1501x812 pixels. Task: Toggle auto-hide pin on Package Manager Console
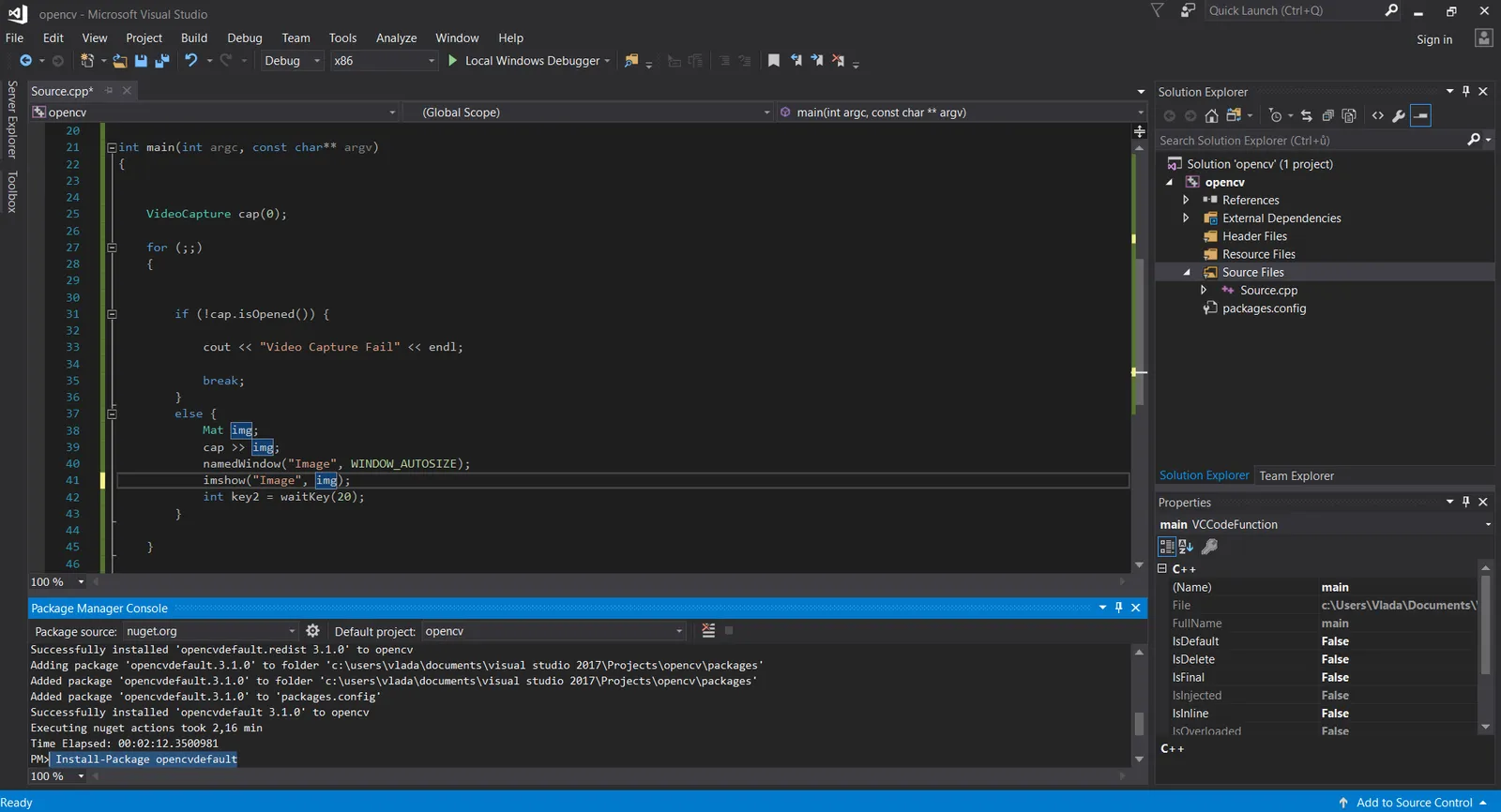point(1118,608)
